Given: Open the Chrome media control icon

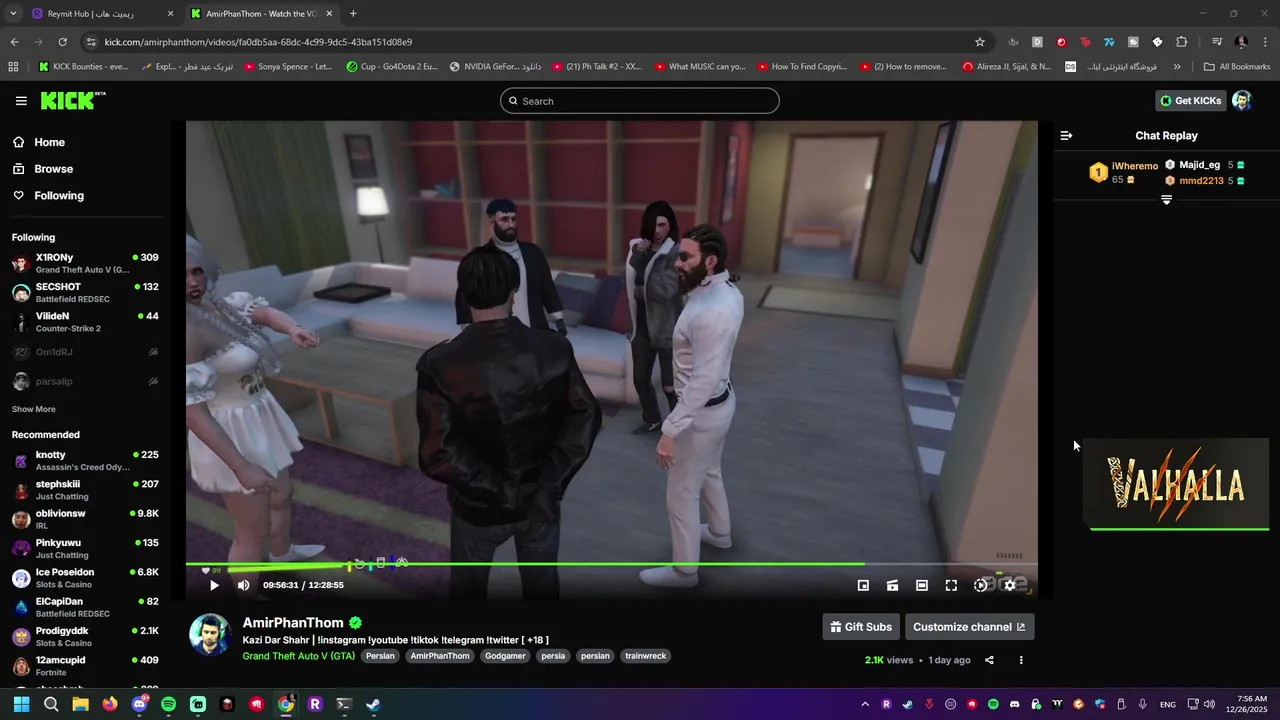Looking at the screenshot, I should point(1217,42).
